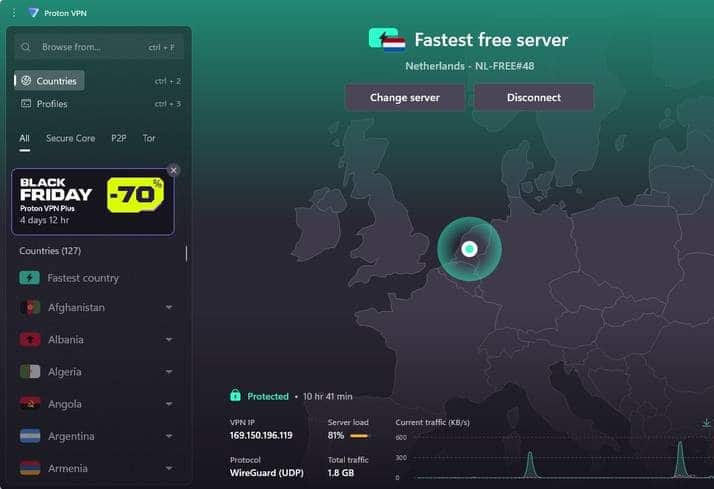Expand the Angola server list
The width and height of the screenshot is (714, 489).
tap(169, 404)
